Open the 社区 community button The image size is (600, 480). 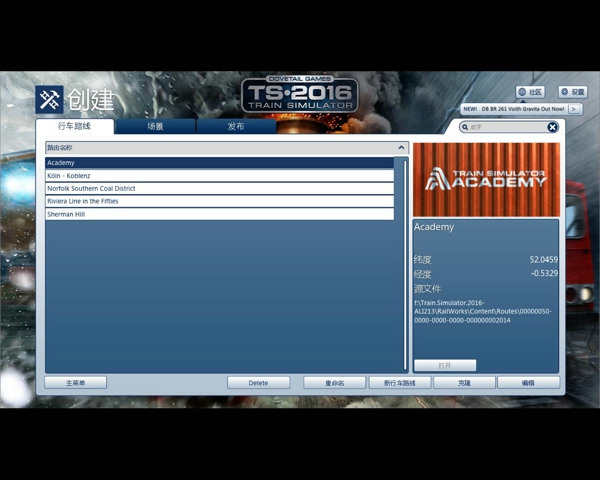pyautogui.click(x=530, y=92)
